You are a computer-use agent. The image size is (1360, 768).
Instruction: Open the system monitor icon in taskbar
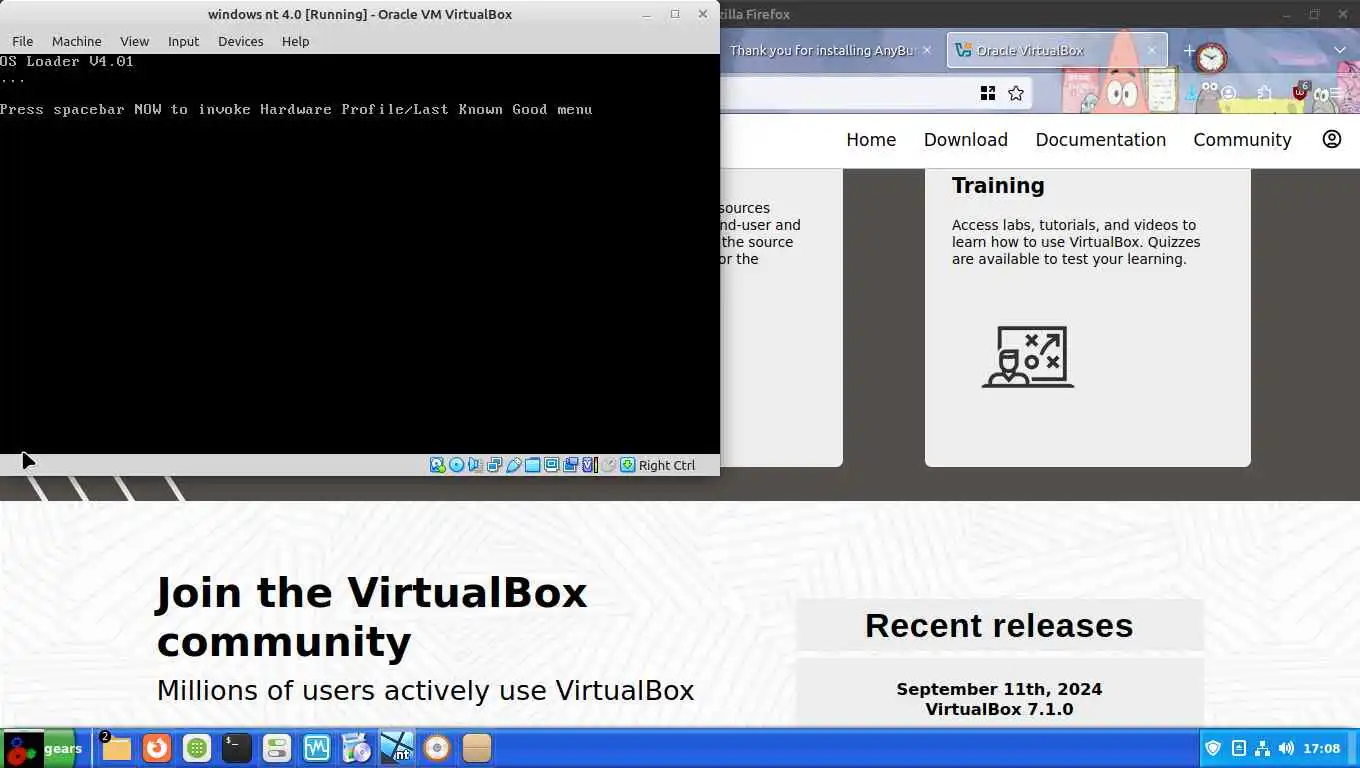point(316,748)
